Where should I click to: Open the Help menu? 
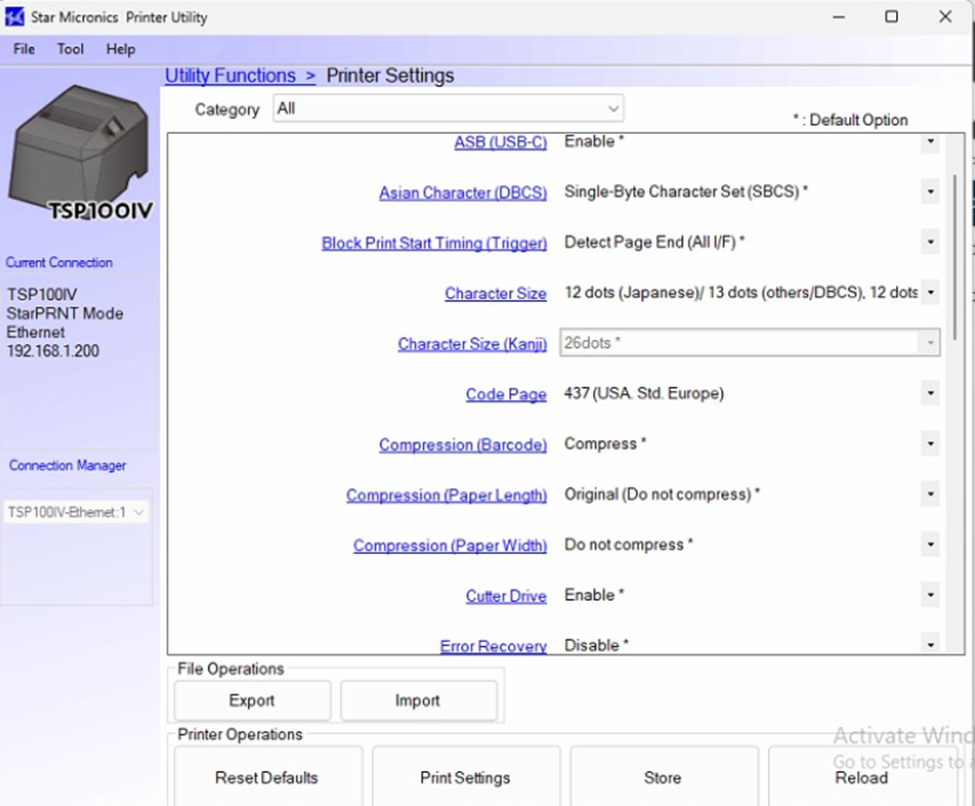(x=121, y=49)
